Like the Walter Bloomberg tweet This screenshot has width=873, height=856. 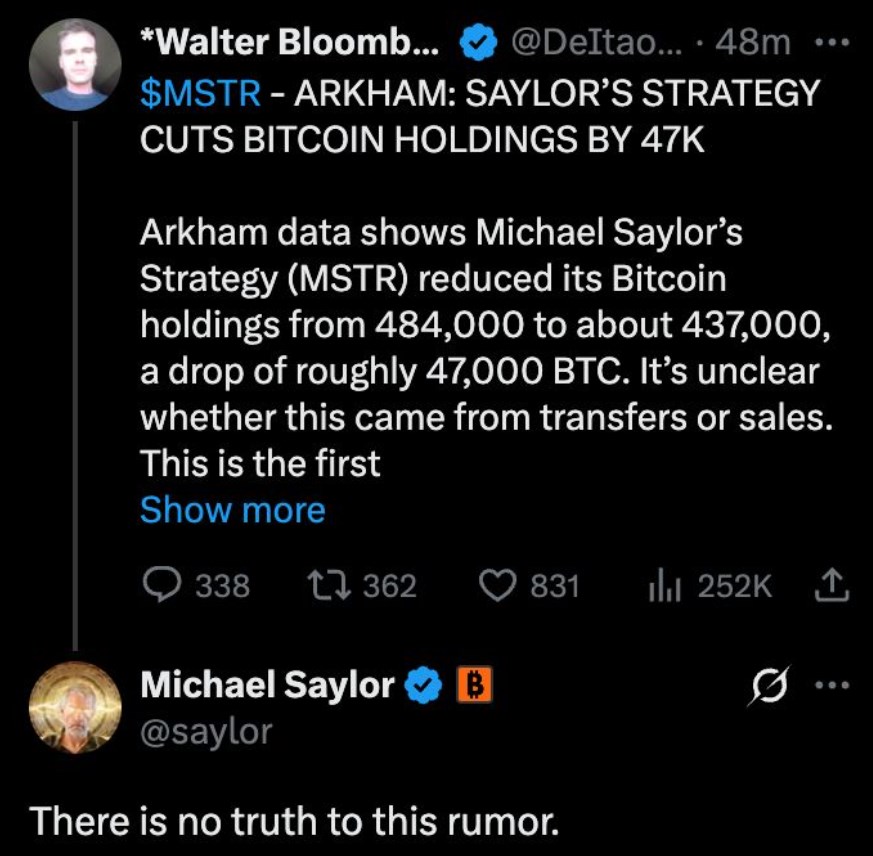tap(498, 585)
